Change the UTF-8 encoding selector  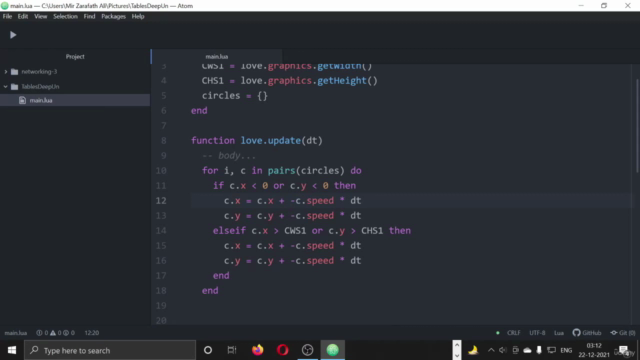pos(537,333)
